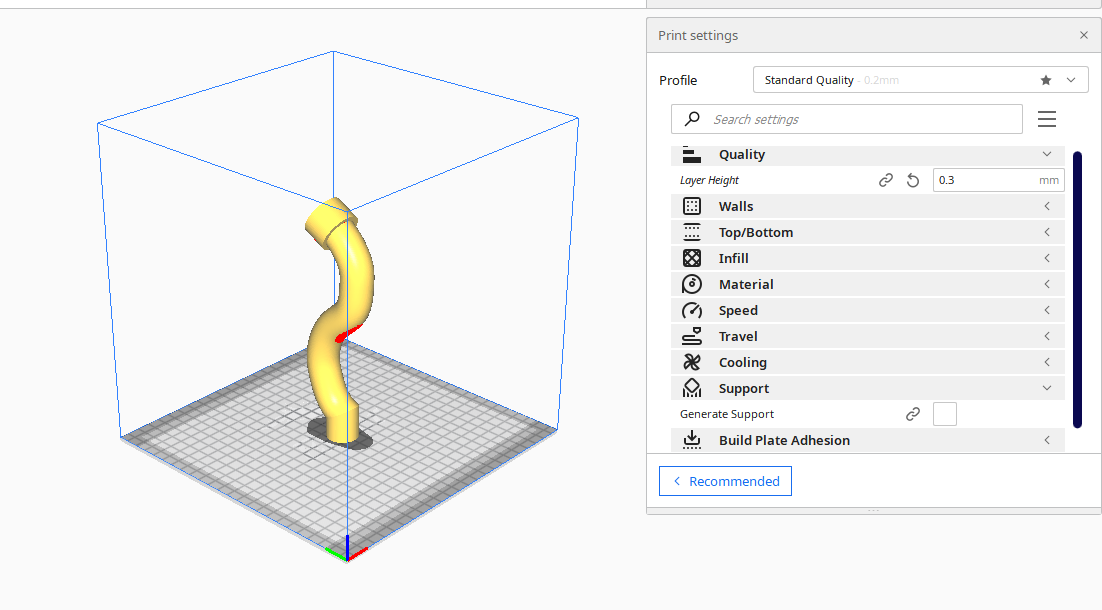Click the Print settings panel title
Screen dimensions: 1102x610
698,36
